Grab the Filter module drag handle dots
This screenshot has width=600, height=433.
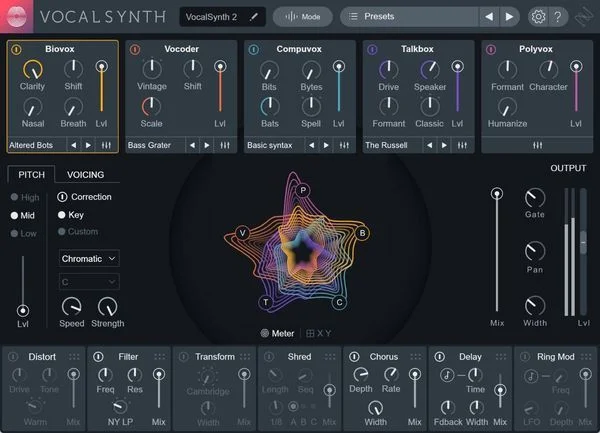pyautogui.click(x=160, y=357)
